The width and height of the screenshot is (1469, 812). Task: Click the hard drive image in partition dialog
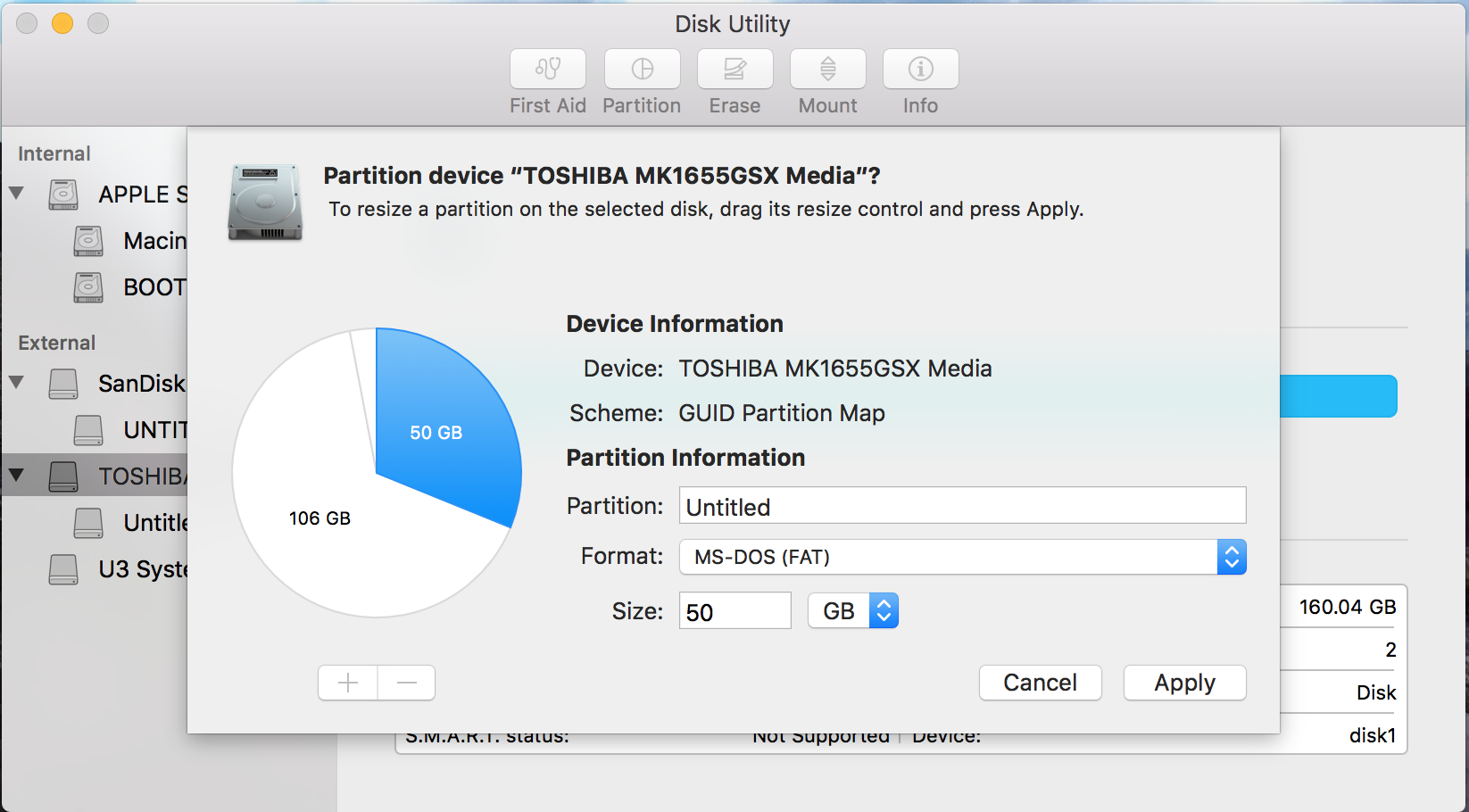tap(265, 203)
